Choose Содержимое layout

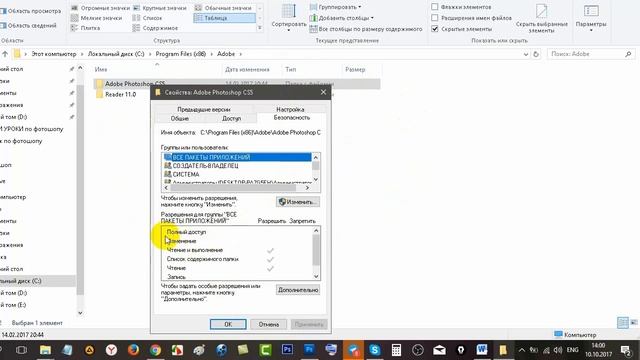155,28
